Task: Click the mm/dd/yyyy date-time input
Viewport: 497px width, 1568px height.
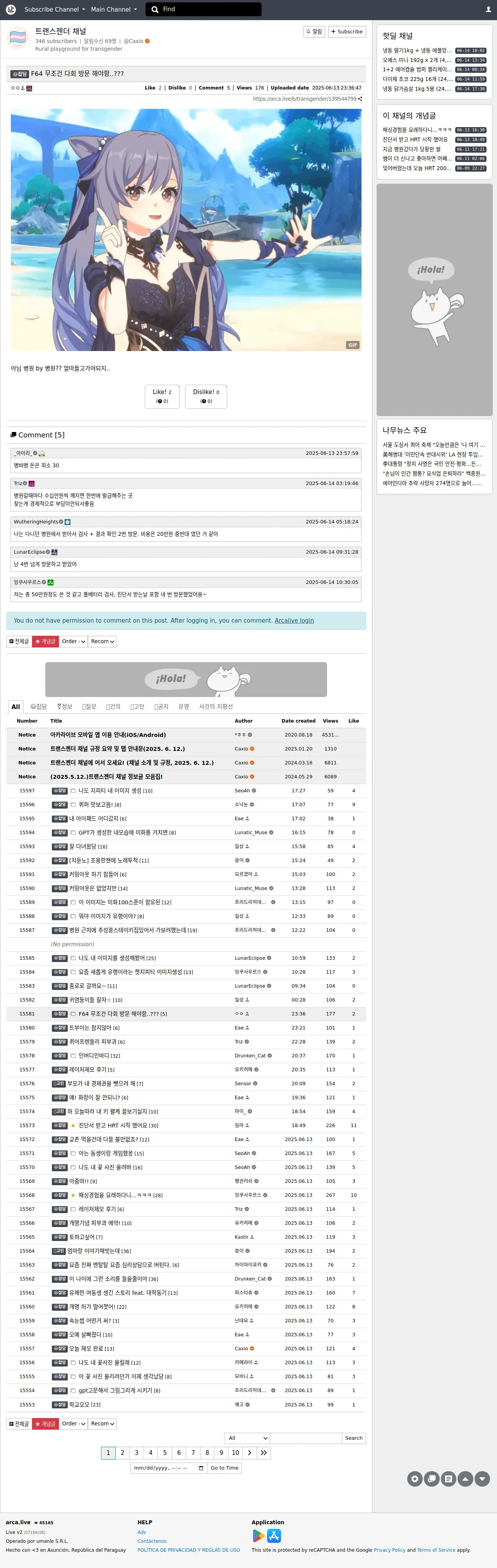Action: (x=168, y=1468)
